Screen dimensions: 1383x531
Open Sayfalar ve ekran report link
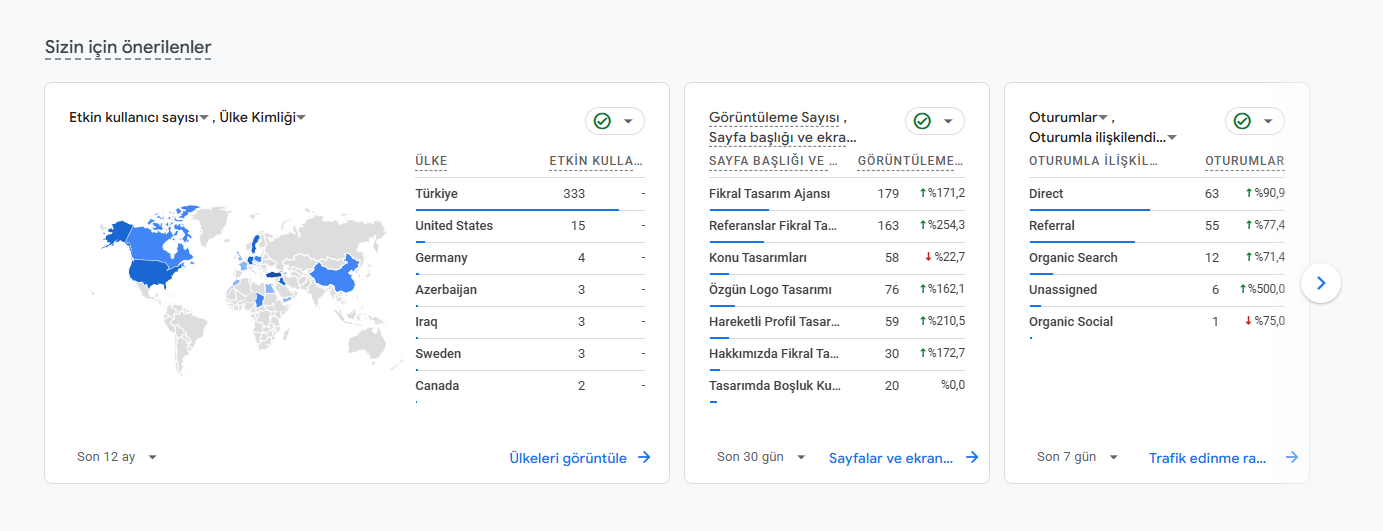891,458
